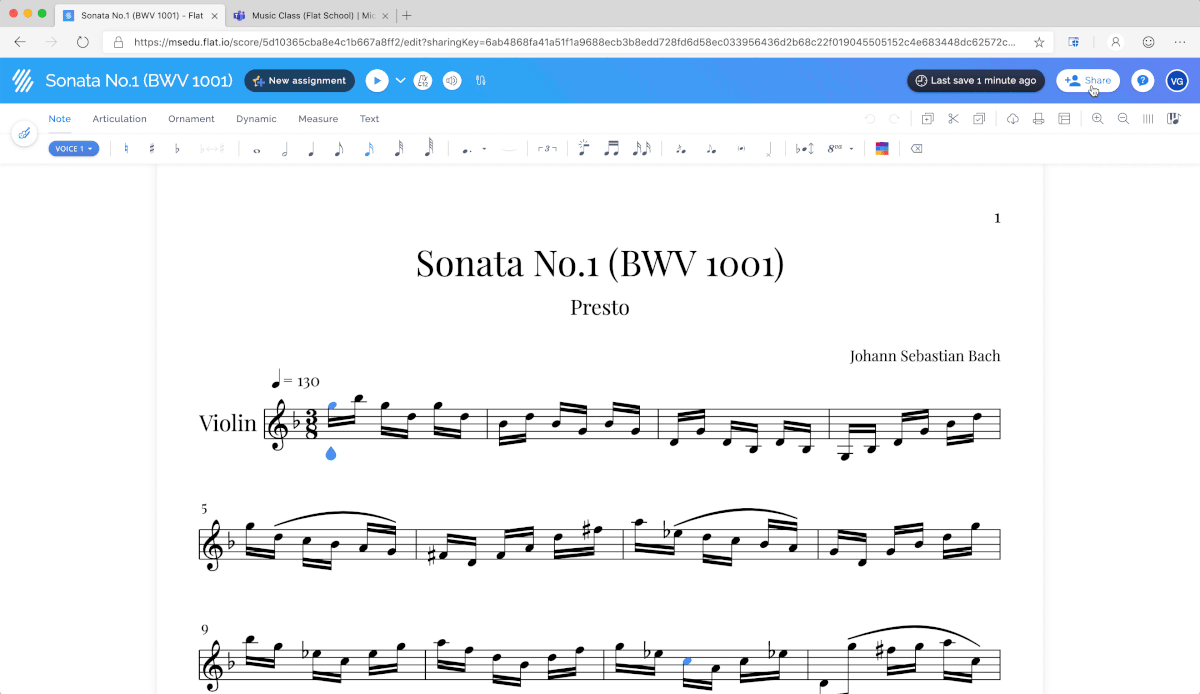Click the Share button

pyautogui.click(x=1088, y=81)
